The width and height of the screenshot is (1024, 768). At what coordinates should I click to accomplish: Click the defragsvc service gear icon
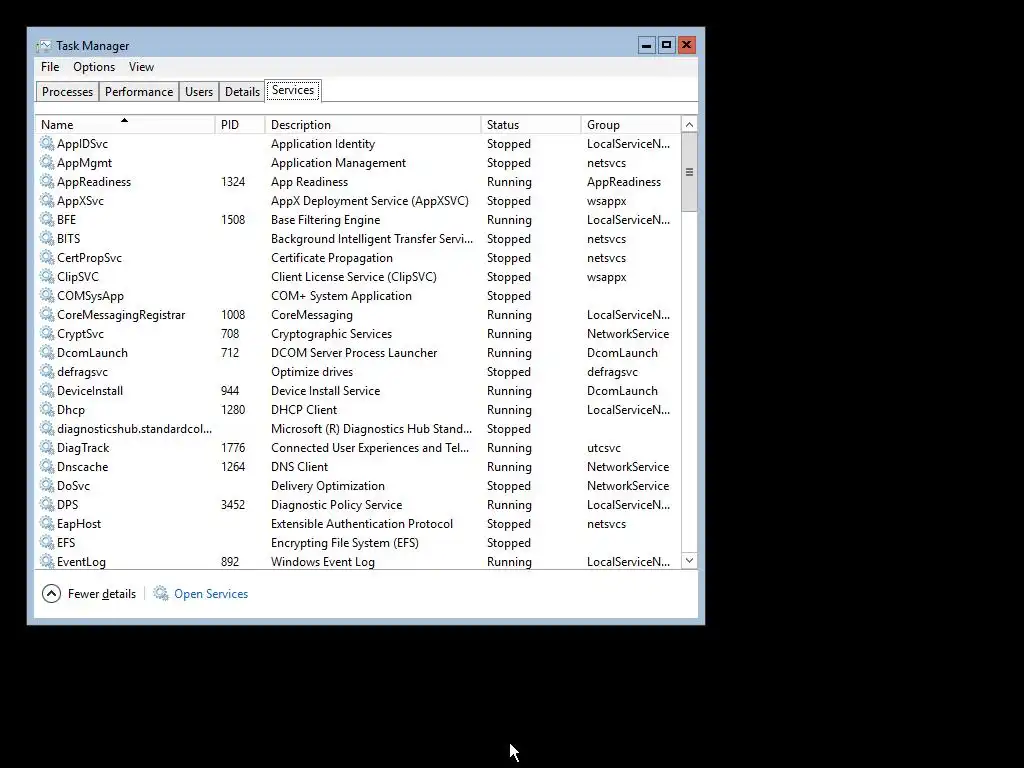point(47,371)
